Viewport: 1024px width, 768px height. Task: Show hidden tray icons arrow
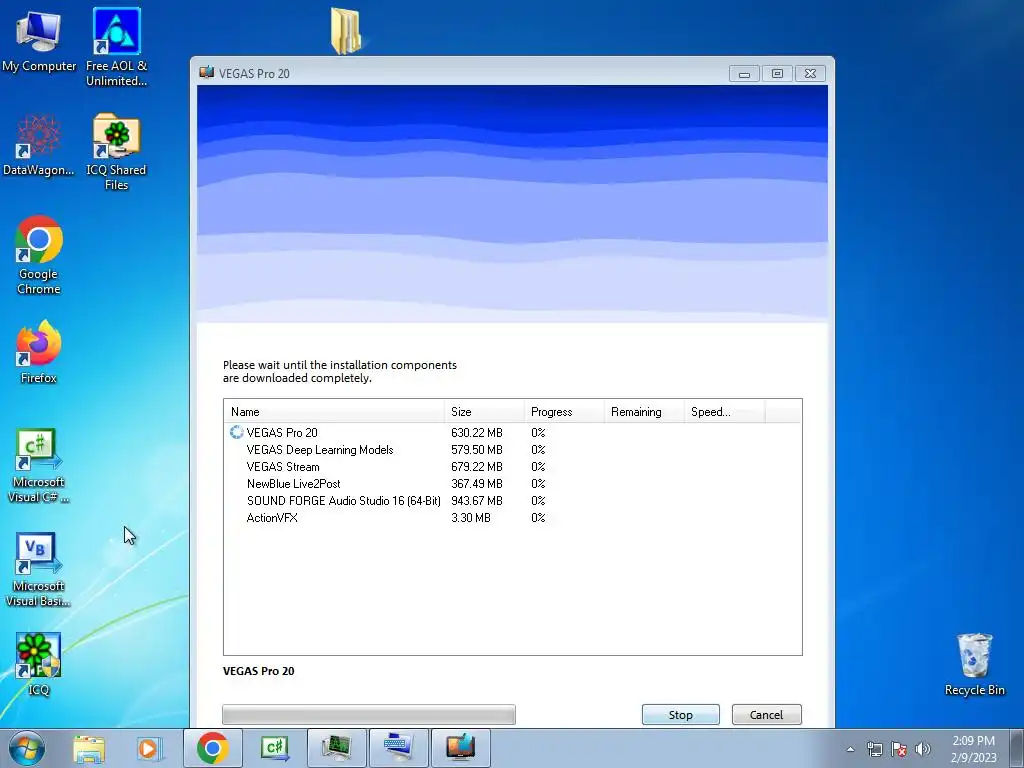850,749
